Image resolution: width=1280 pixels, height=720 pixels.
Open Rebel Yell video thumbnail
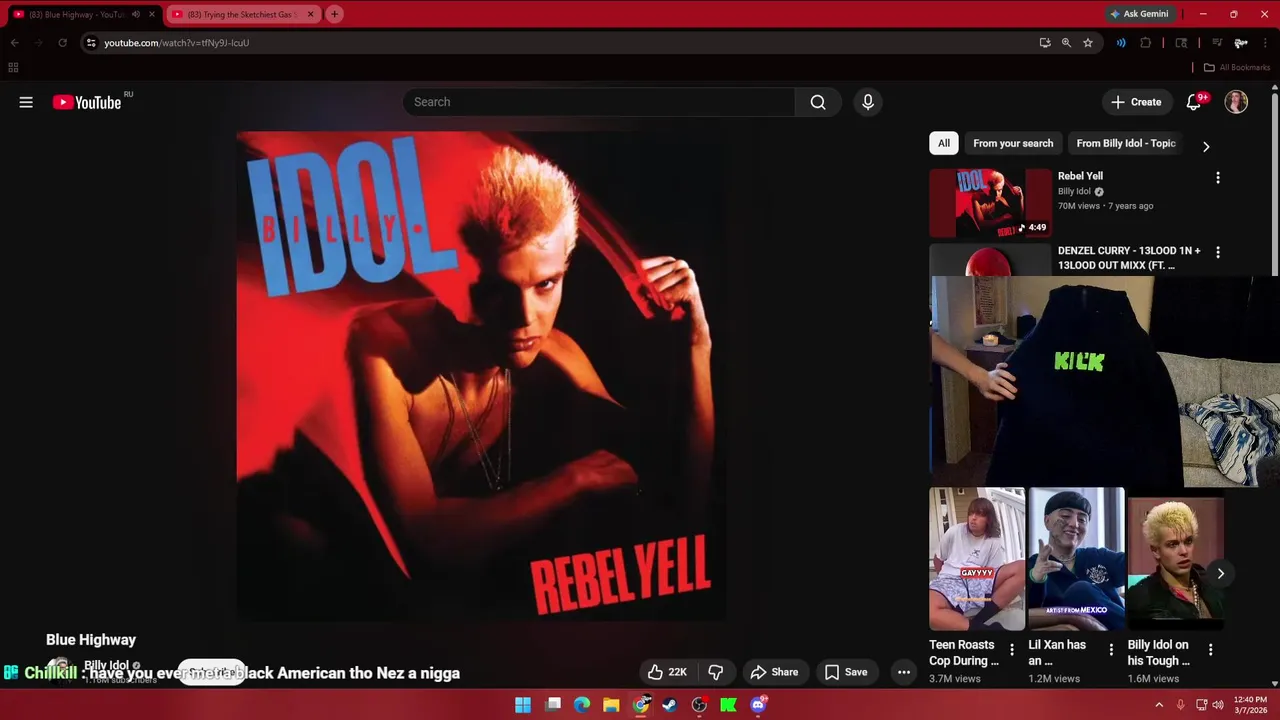990,203
